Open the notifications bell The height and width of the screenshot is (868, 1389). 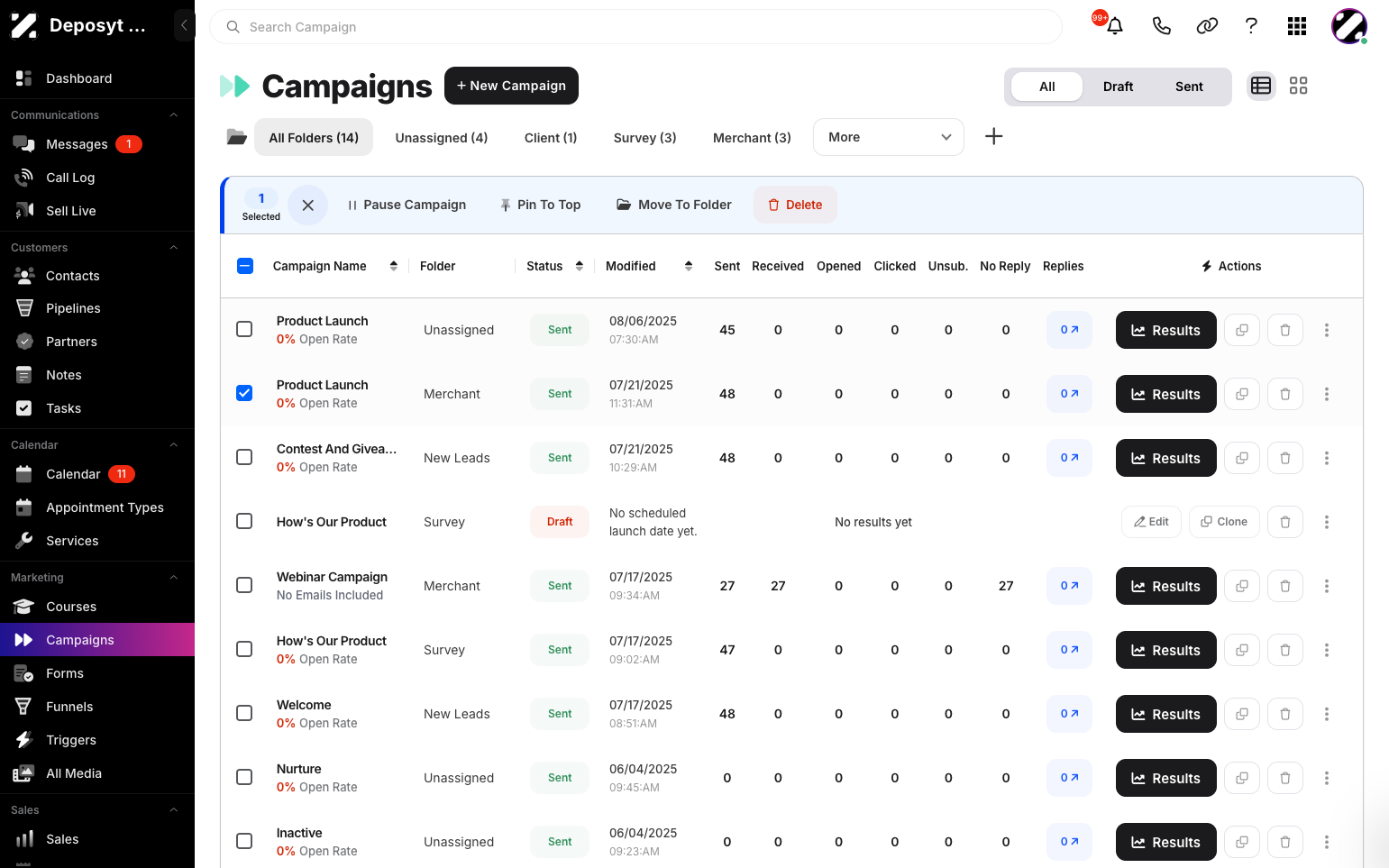tap(1115, 26)
